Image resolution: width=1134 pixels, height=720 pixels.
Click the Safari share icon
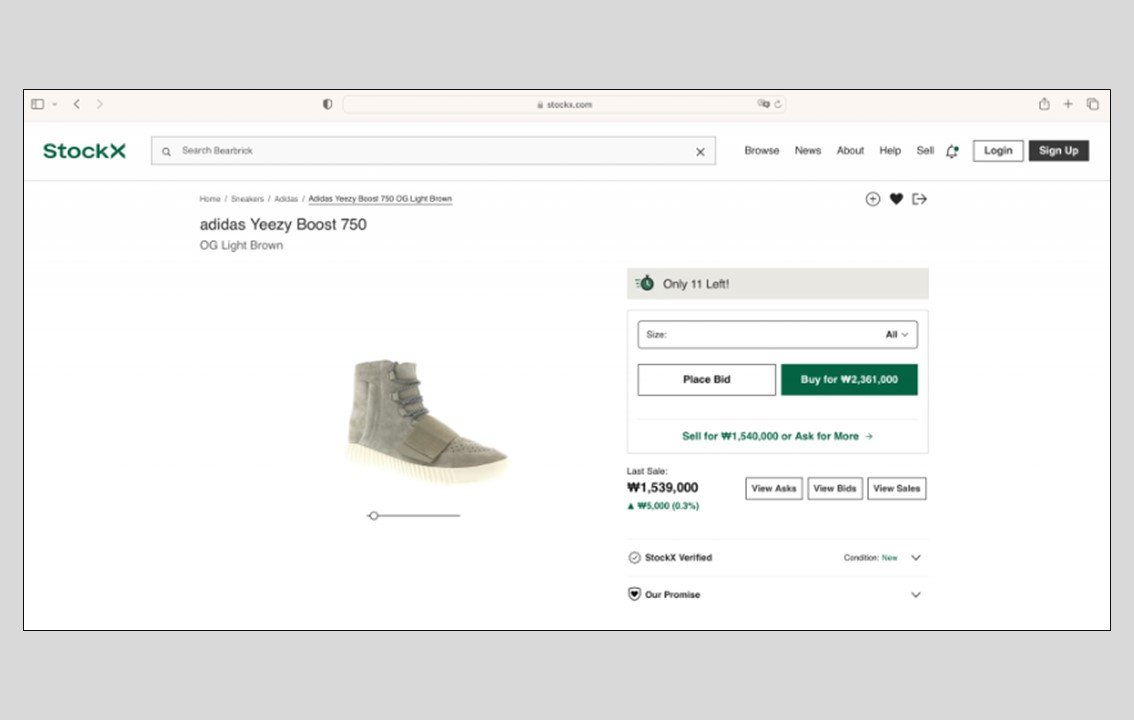coord(1044,104)
